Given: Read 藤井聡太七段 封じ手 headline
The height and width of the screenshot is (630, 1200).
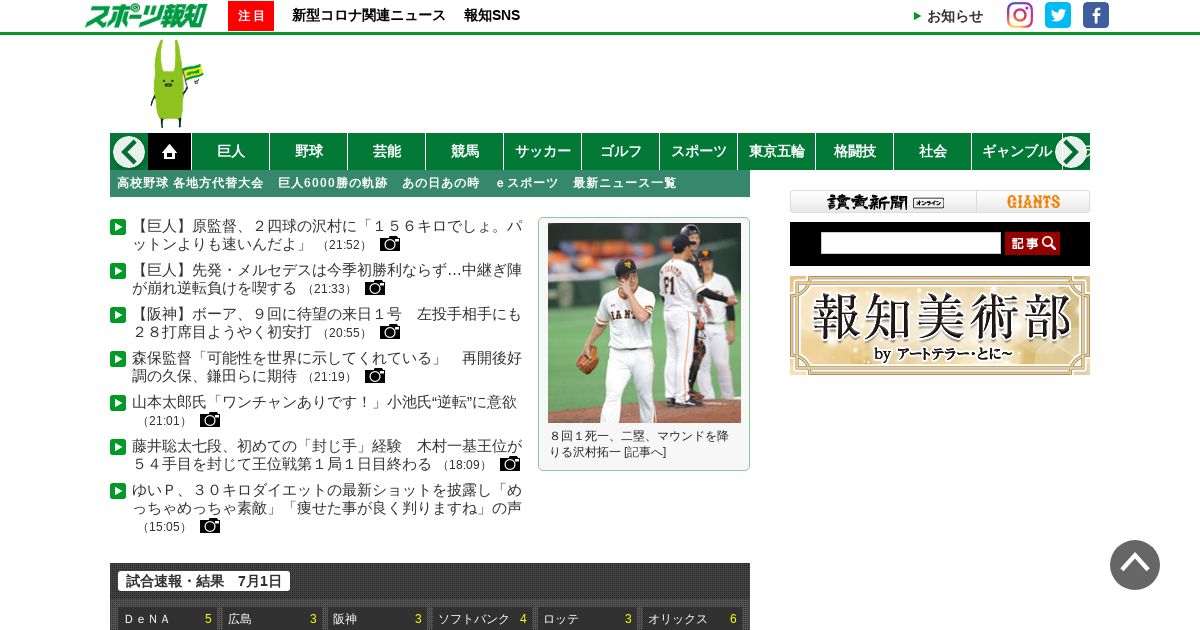Looking at the screenshot, I should pyautogui.click(x=327, y=455).
